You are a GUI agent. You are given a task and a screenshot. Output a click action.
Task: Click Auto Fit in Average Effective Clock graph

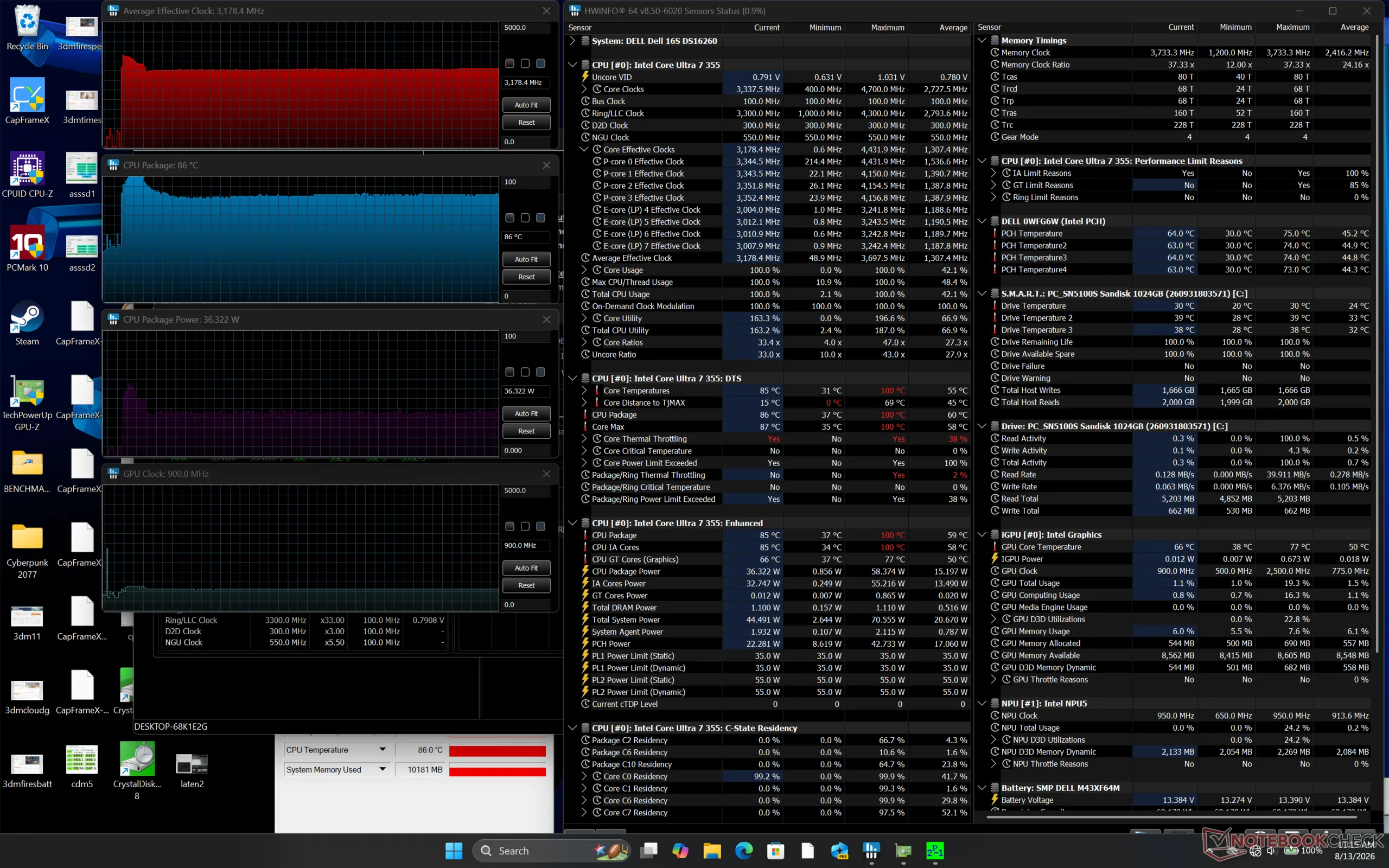[x=526, y=105]
